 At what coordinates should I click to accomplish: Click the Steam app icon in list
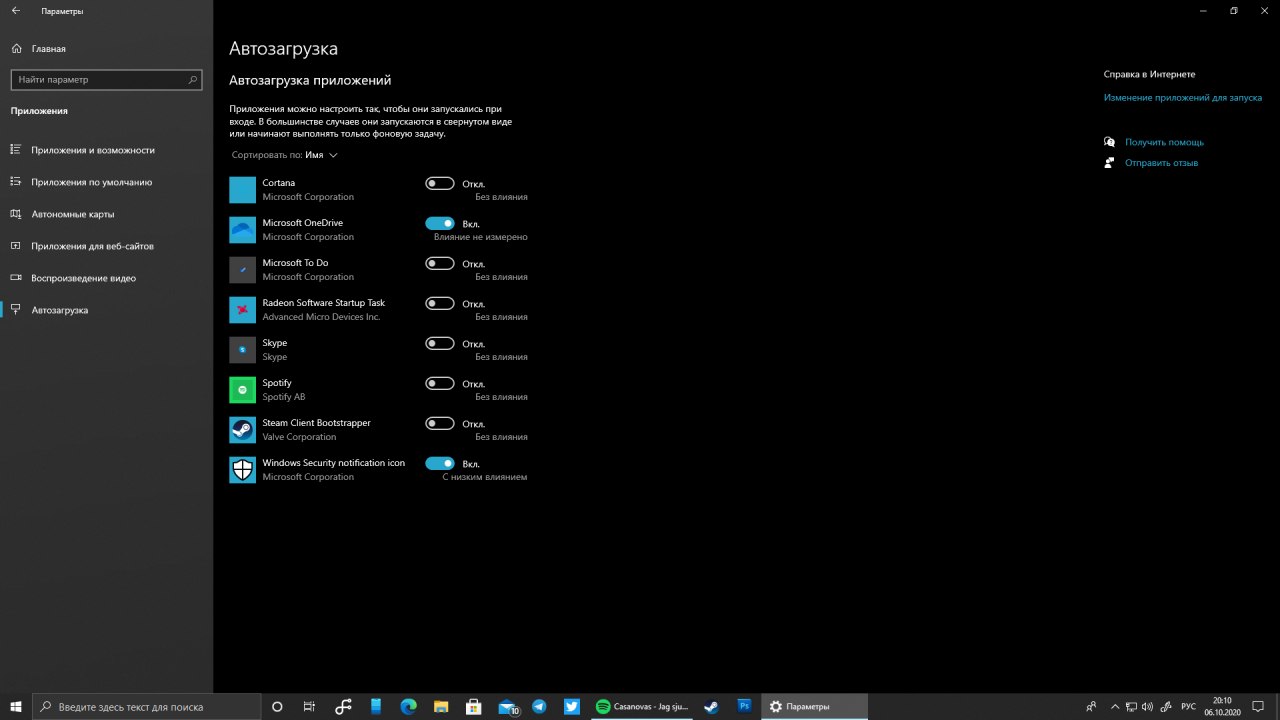click(x=242, y=430)
